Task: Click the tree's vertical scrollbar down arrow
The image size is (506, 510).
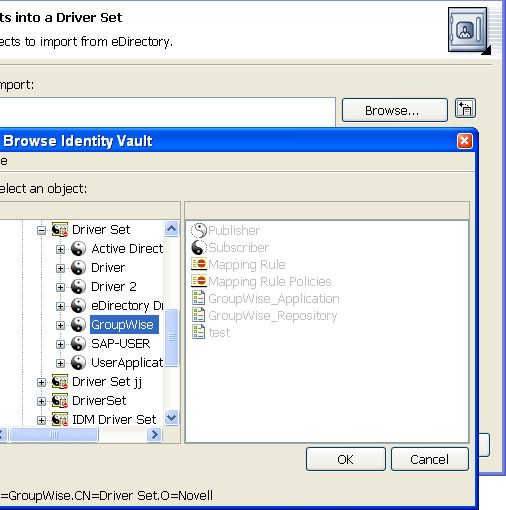Action: pyautogui.click(x=172, y=418)
